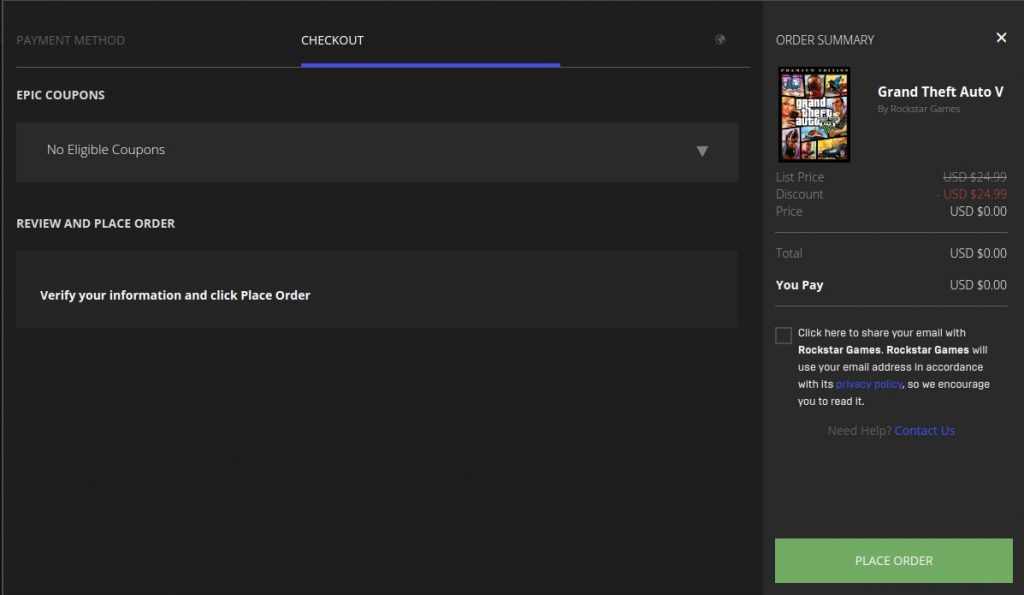The height and width of the screenshot is (595, 1024).
Task: Click the purple checkout progress bar
Action: 430,60
